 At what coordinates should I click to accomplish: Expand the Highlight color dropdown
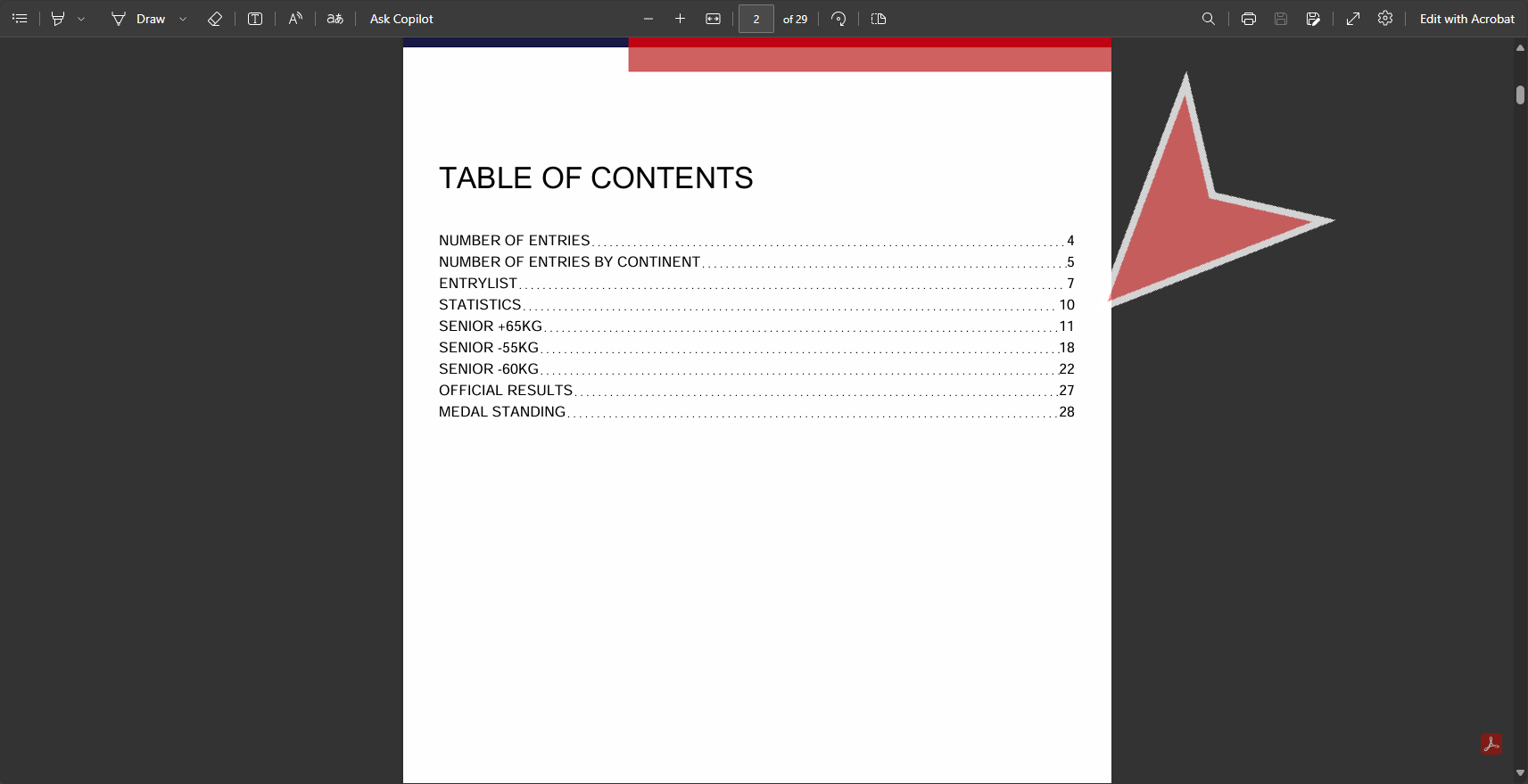tap(81, 19)
